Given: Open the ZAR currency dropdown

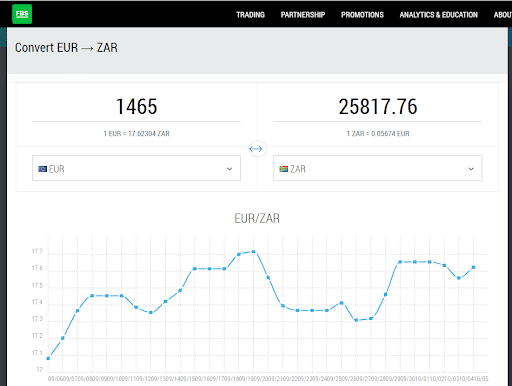Looking at the screenshot, I should click(x=378, y=168).
